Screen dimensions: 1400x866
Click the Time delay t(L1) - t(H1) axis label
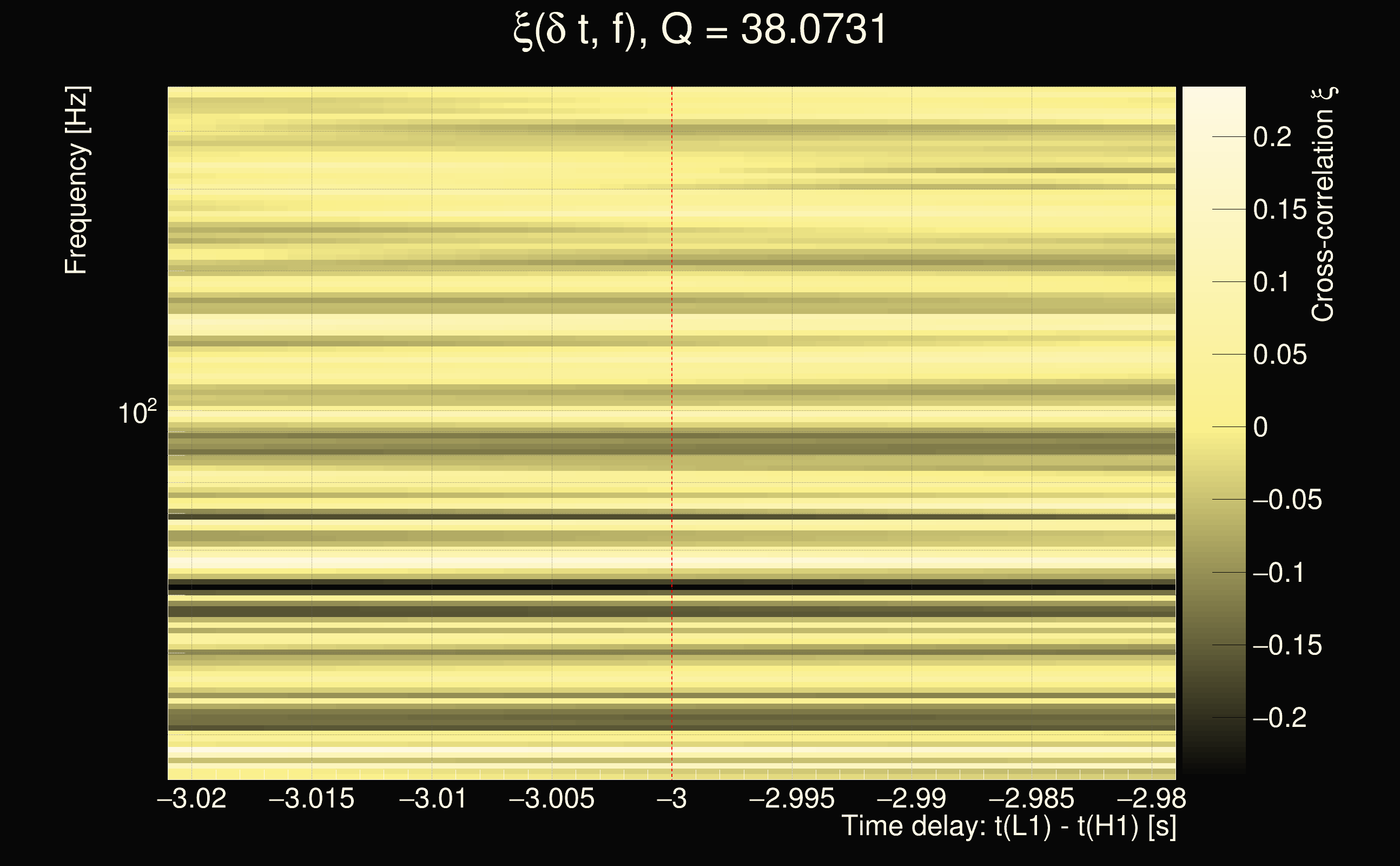(1008, 826)
